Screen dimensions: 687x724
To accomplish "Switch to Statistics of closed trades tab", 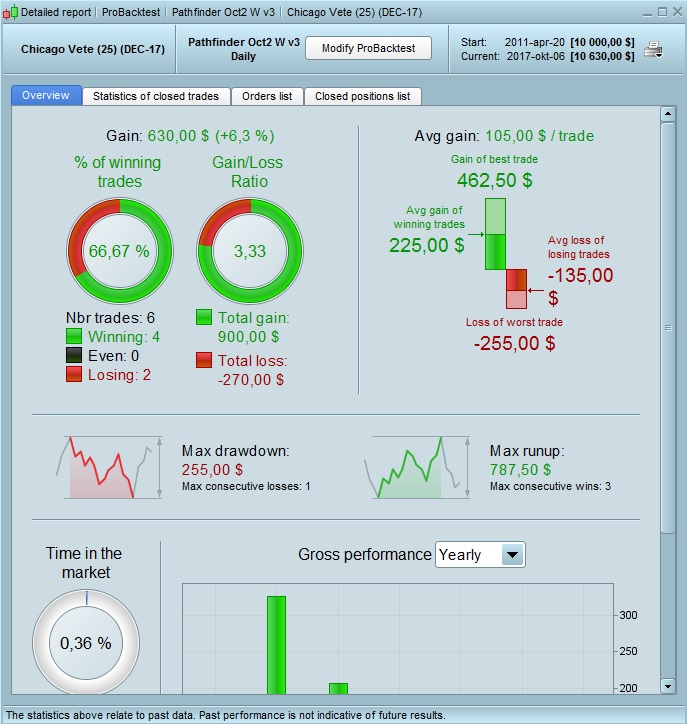I will pyautogui.click(x=156, y=96).
